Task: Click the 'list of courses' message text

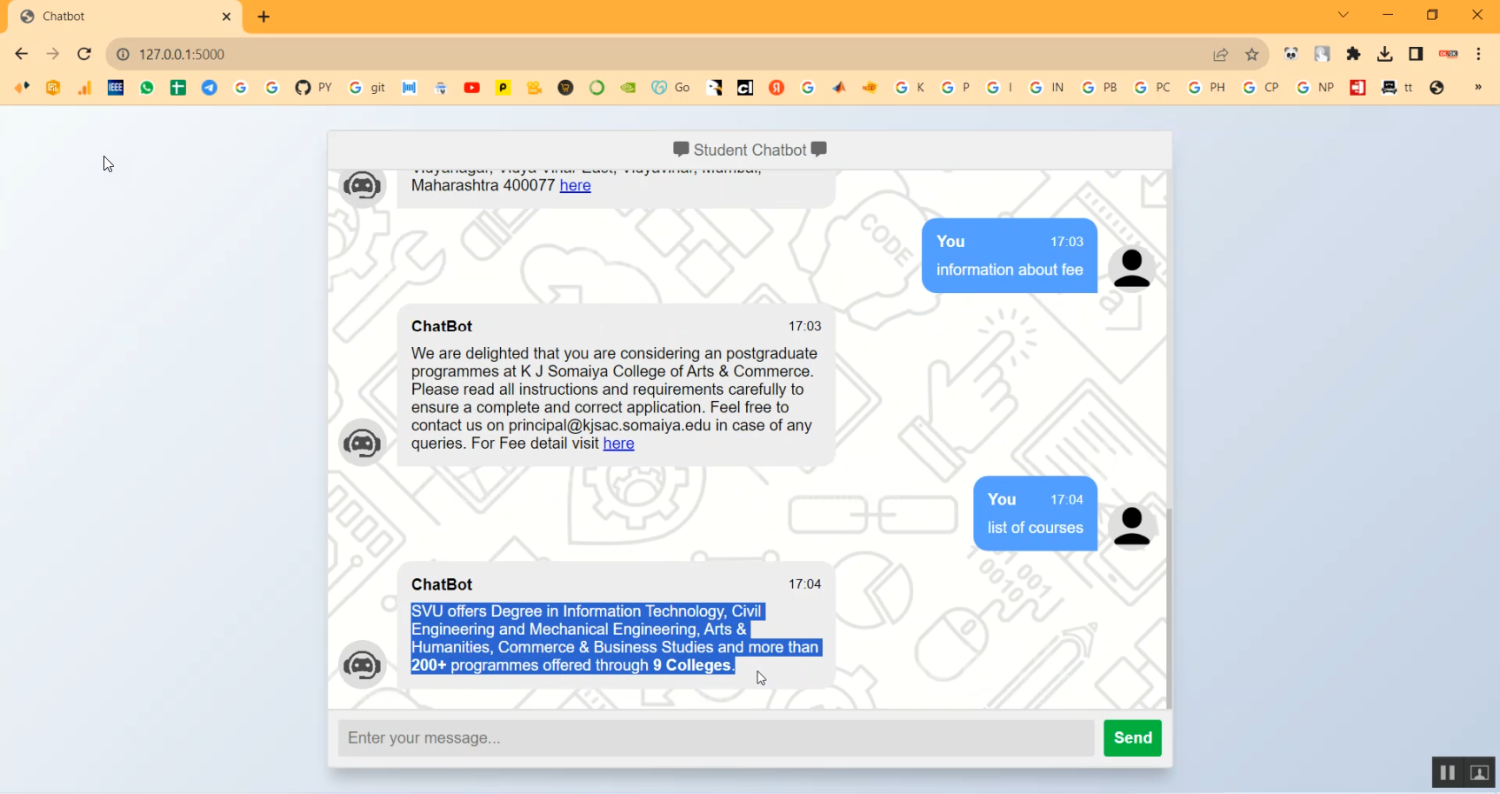Action: pos(1035,528)
